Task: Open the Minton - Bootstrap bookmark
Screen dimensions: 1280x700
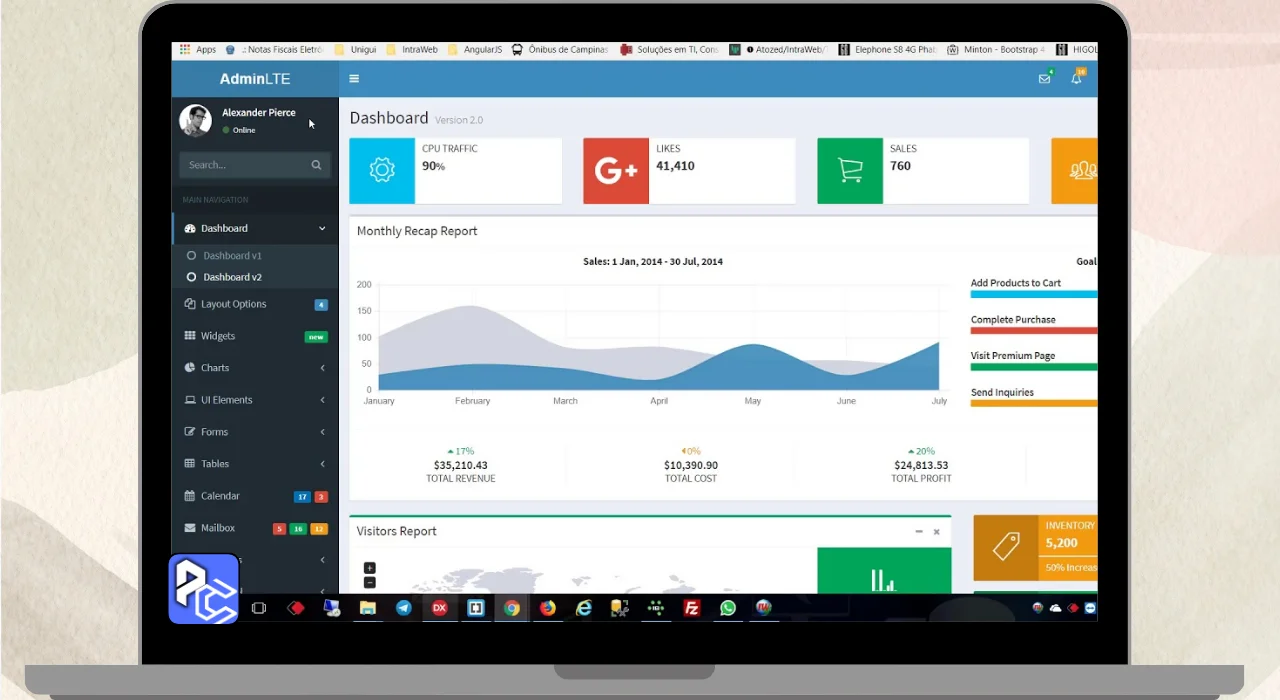Action: [x=996, y=49]
